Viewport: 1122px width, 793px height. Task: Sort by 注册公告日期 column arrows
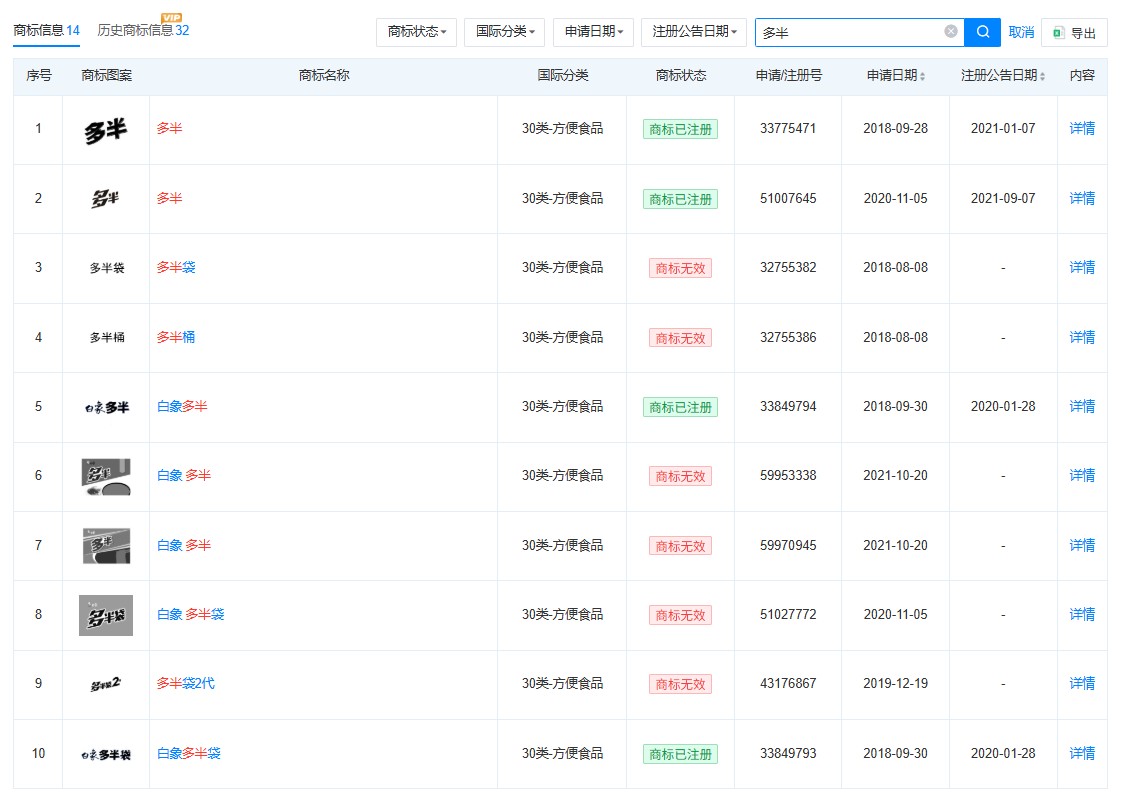(1042, 76)
